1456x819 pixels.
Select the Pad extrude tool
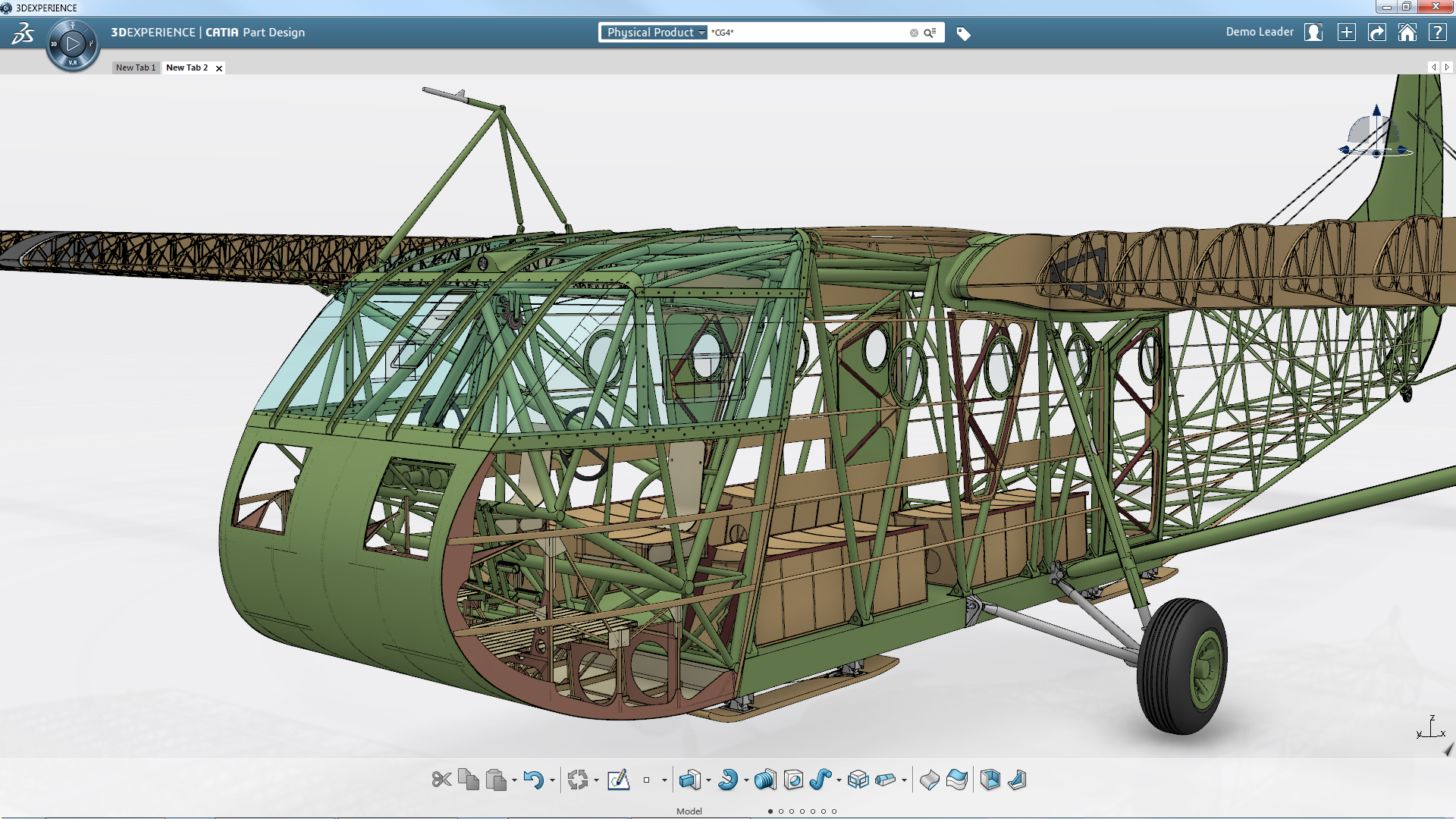[689, 780]
